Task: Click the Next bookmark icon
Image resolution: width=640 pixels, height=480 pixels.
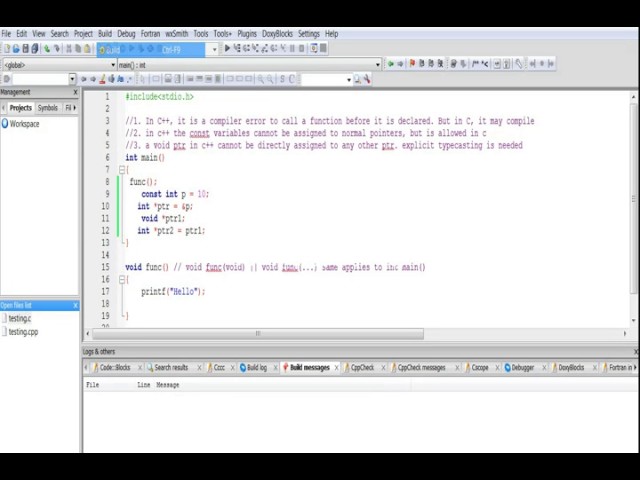Action: [x=431, y=64]
